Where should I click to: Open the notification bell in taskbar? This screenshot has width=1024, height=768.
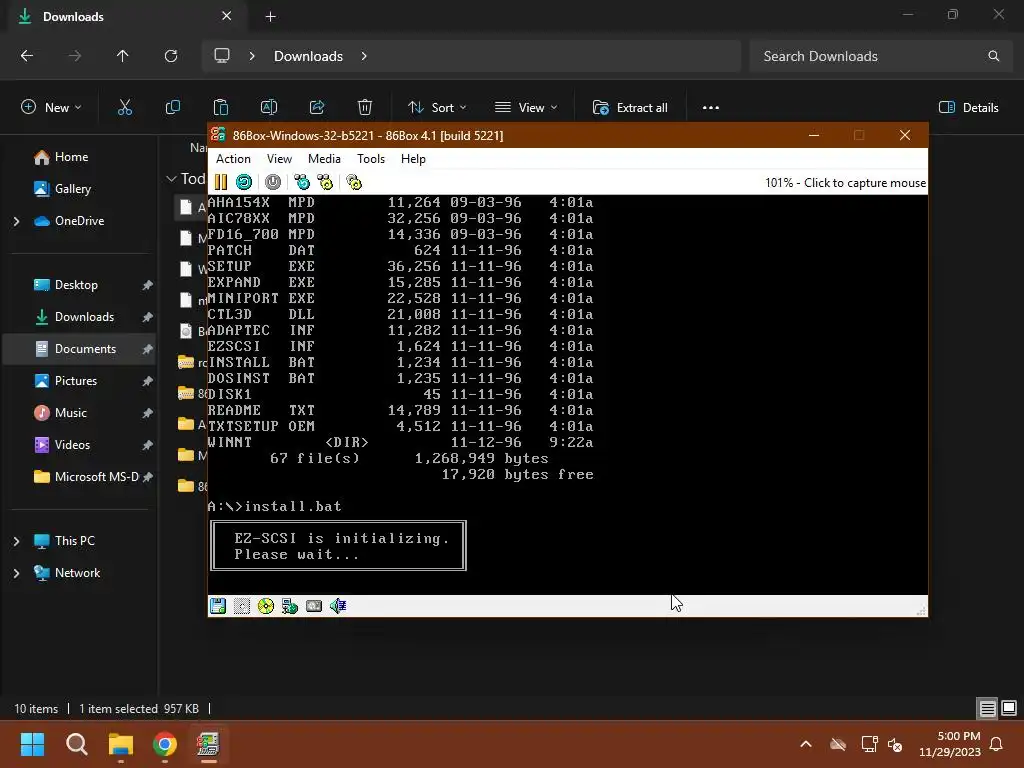[996, 744]
